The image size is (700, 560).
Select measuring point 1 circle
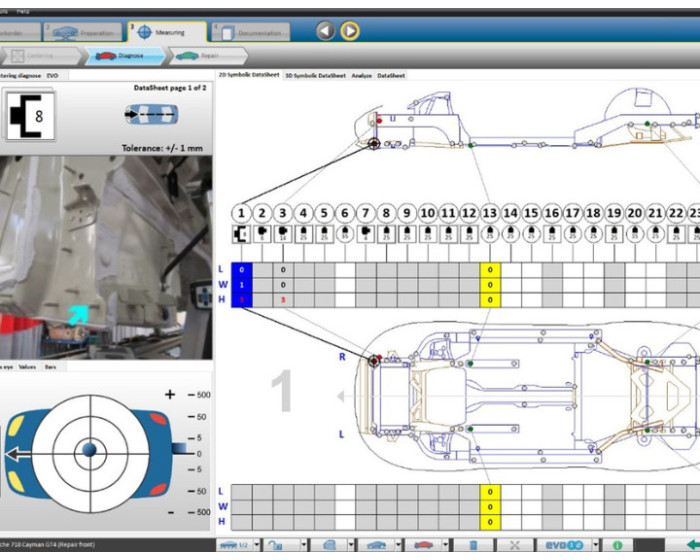pyautogui.click(x=241, y=213)
